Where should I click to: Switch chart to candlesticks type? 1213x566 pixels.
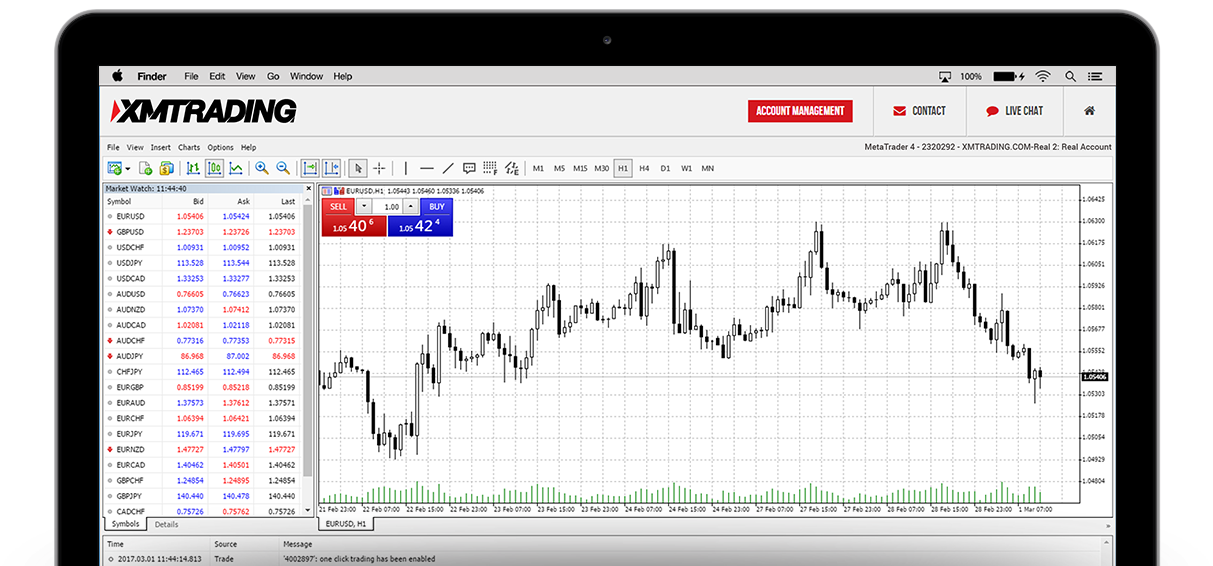pyautogui.click(x=214, y=168)
